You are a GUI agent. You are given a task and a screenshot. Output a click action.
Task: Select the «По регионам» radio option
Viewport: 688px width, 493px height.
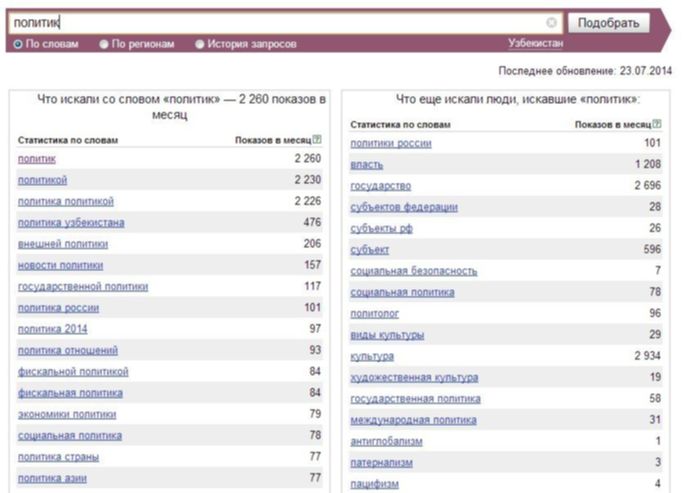(x=105, y=44)
